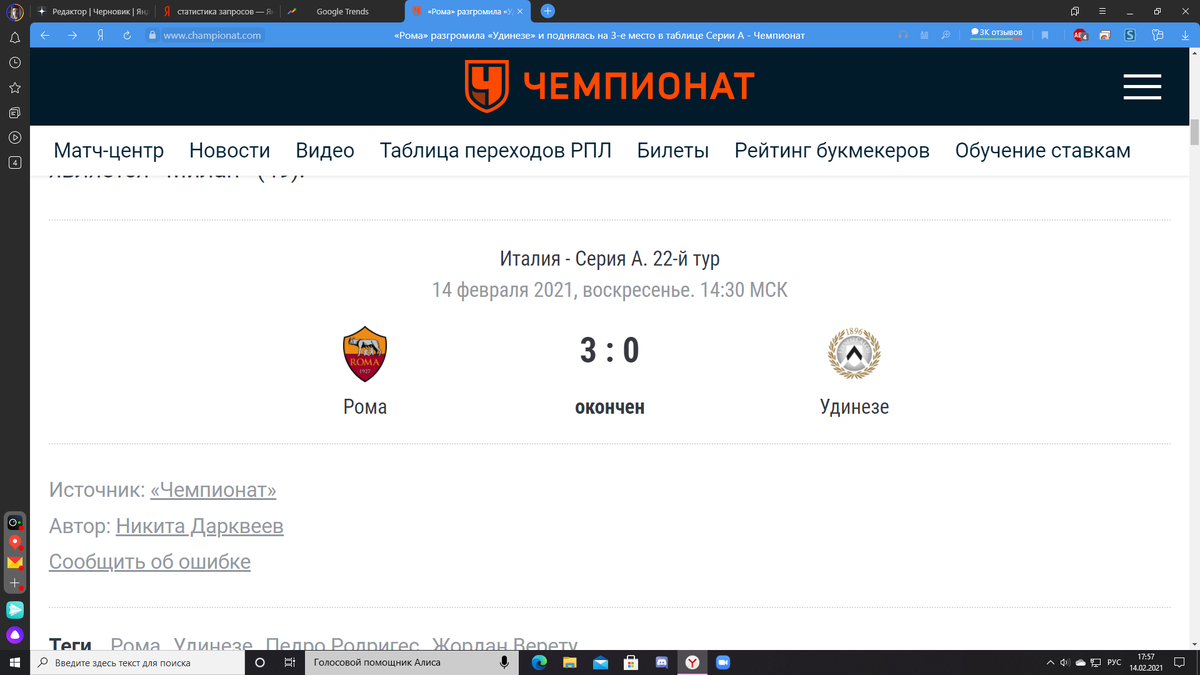Click the Windows taskbar search field

pos(138,662)
